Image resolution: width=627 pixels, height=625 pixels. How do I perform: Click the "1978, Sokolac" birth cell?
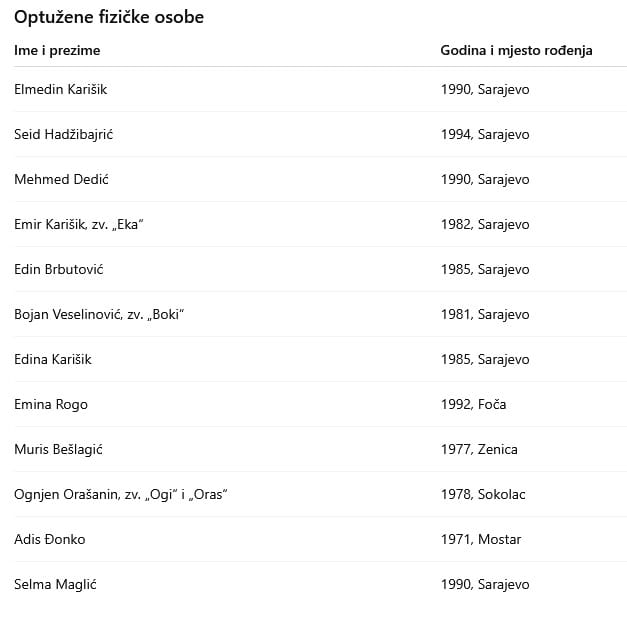(x=483, y=494)
